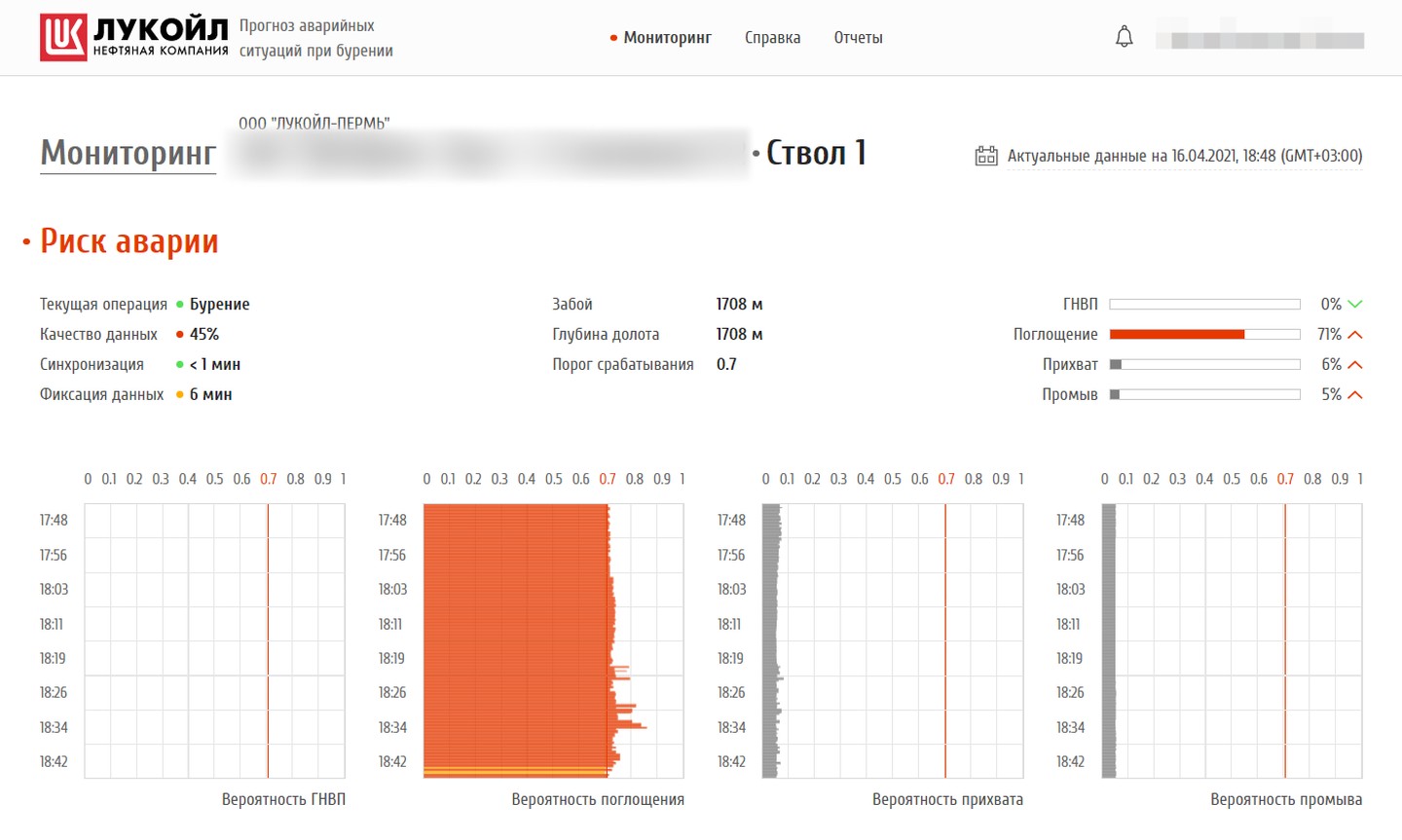Click the green status dot beside Бурение

tap(180, 305)
